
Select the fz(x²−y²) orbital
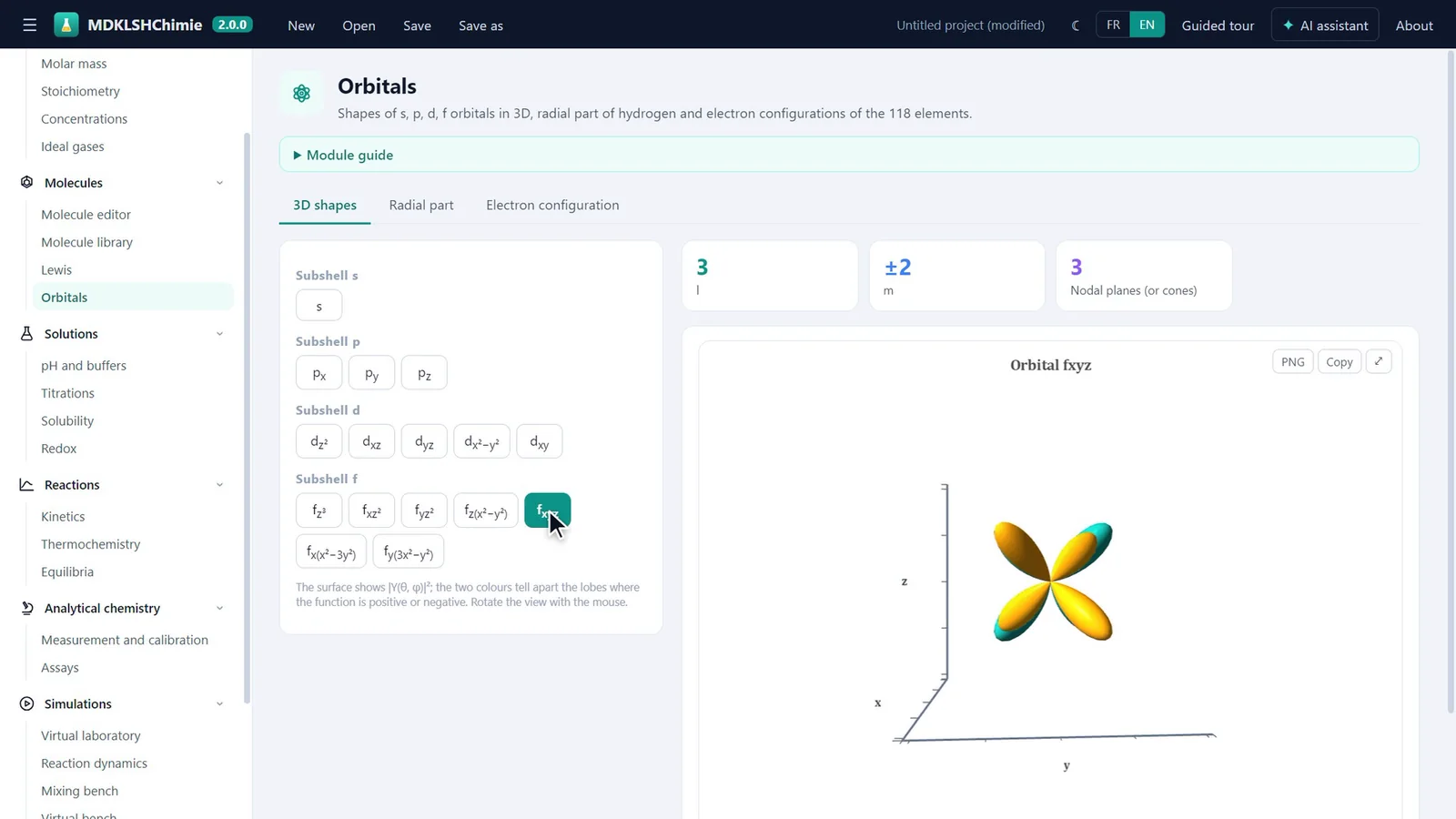486,511
